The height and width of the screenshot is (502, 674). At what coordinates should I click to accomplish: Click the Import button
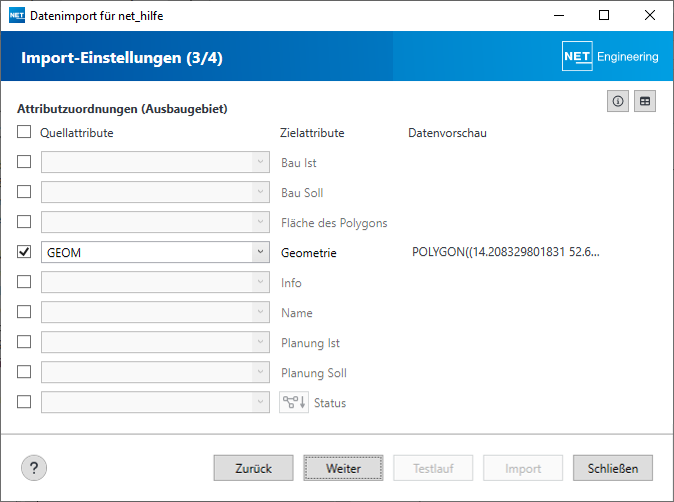point(523,468)
